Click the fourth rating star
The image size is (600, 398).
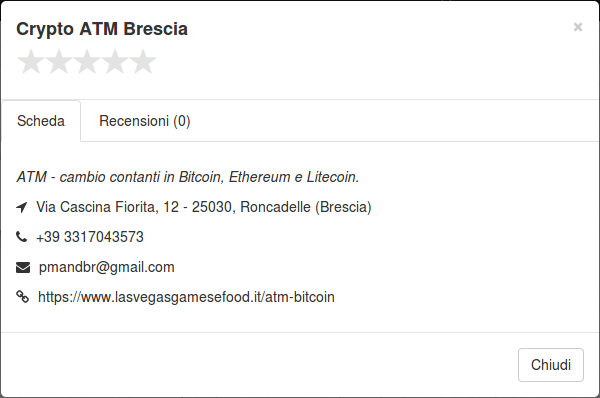click(x=115, y=62)
